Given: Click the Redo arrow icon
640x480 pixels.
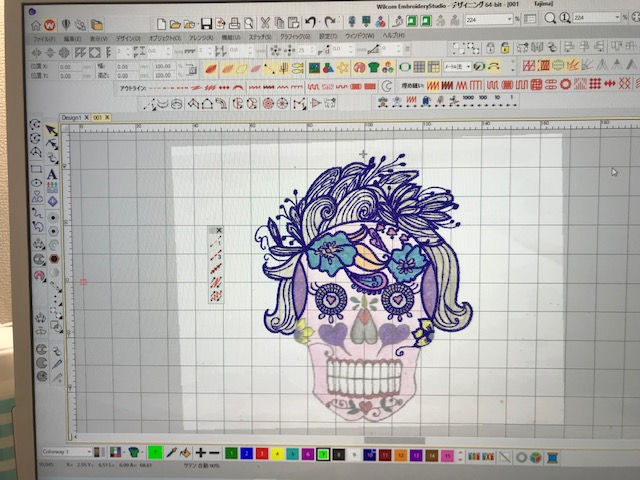Looking at the screenshot, I should [330, 21].
